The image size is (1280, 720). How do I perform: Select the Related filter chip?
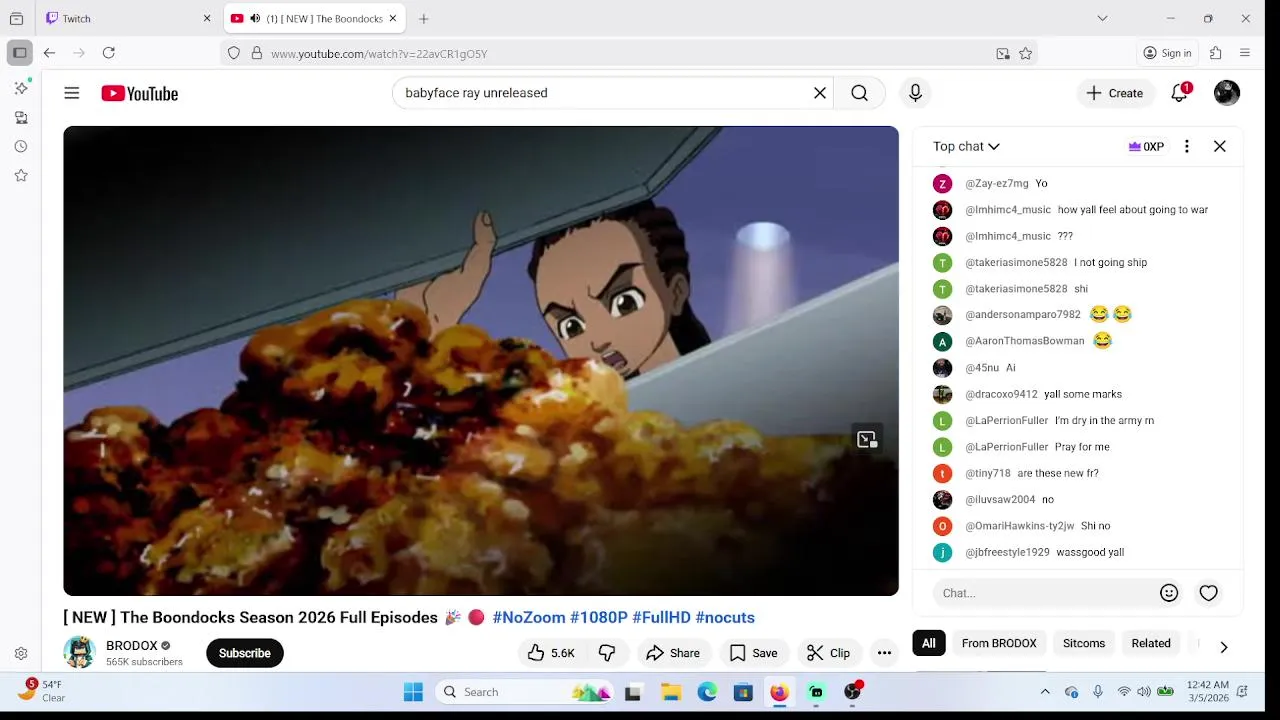point(1151,643)
